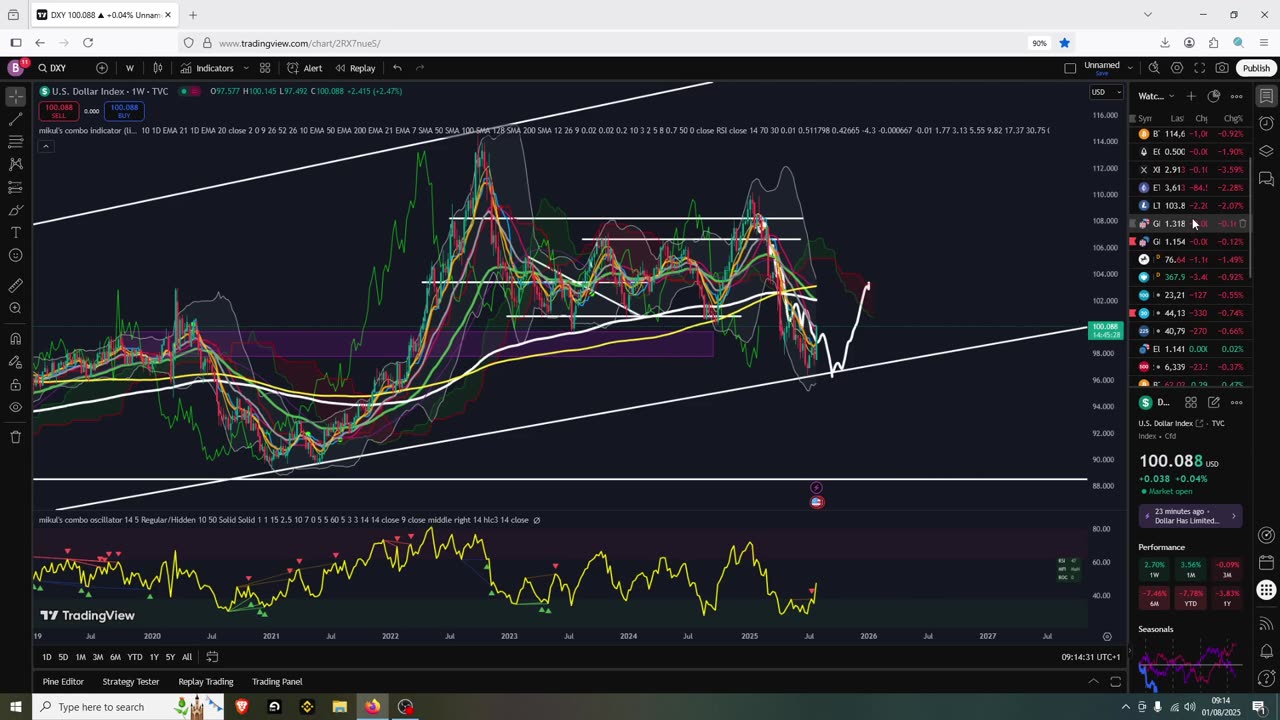Screen dimensions: 1280x720
Task: Click the 100.088 current price axis label
Action: pyautogui.click(x=1105, y=330)
